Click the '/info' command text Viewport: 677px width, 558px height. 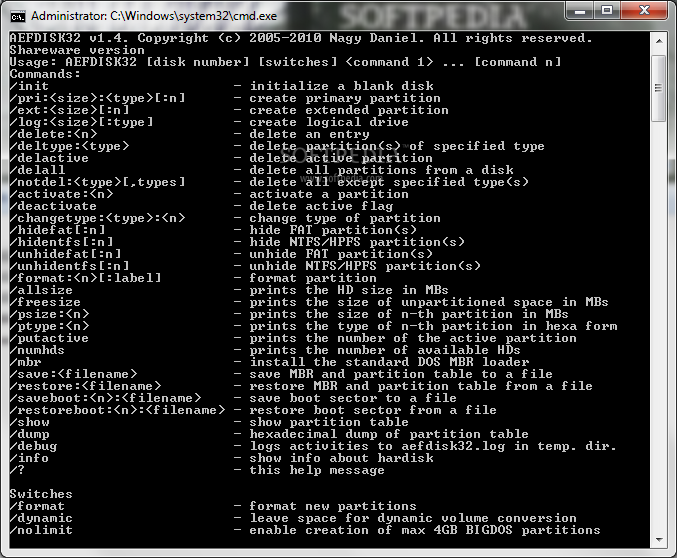(29, 458)
